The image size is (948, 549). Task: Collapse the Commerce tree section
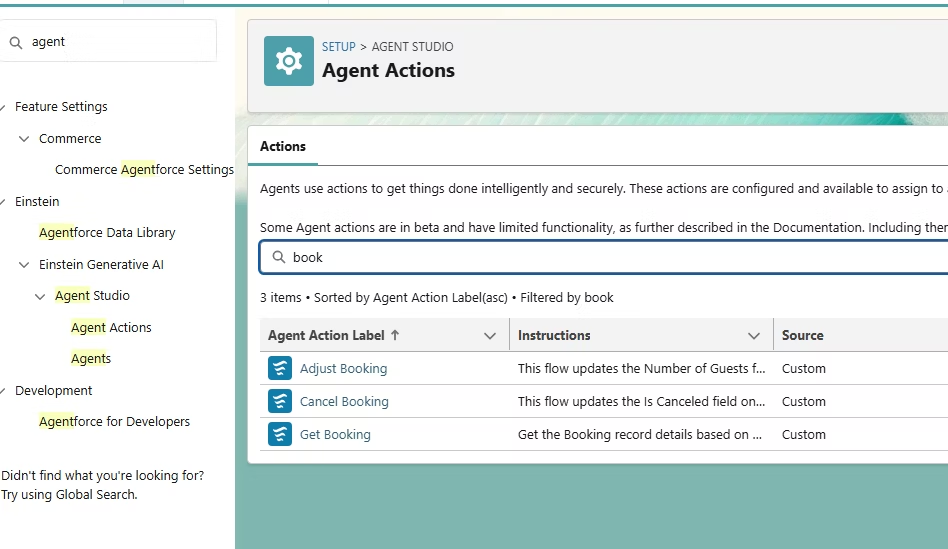click(x=24, y=138)
